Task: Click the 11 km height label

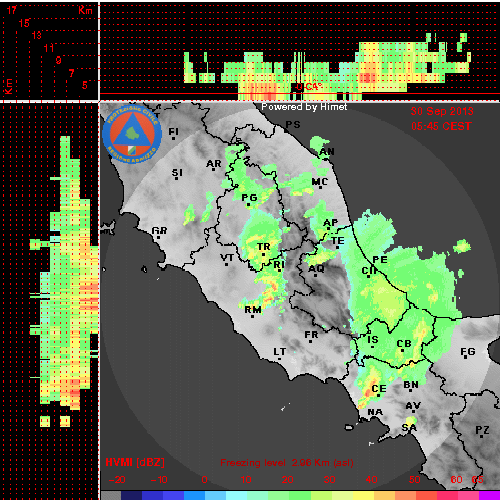Action: [49, 48]
